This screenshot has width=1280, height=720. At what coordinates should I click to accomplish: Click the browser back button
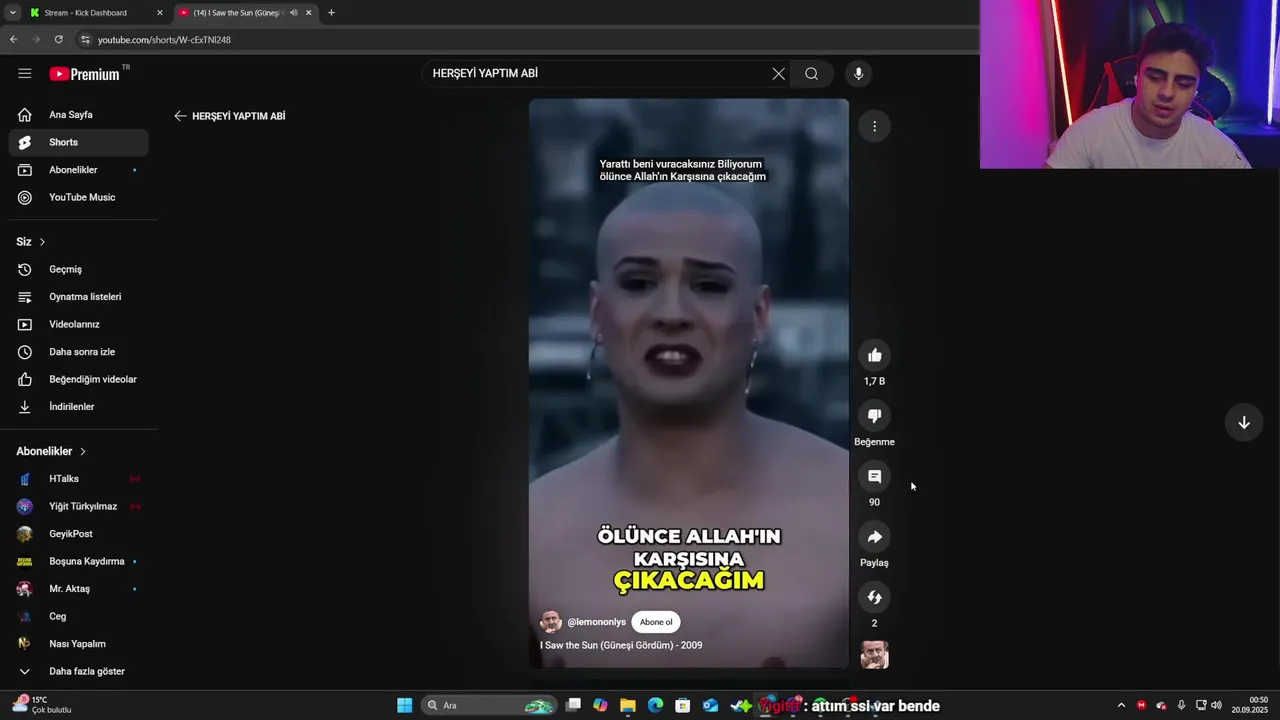(x=13, y=39)
